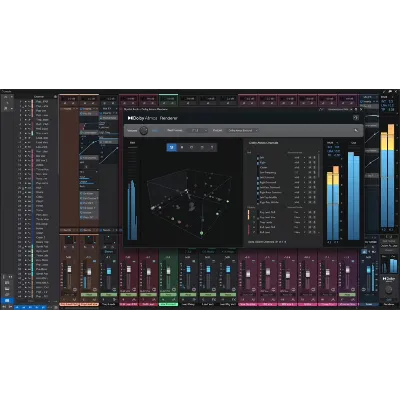The width and height of the screenshot is (400, 400).
Task: Open the Bed Format 7.1.2 dropdown
Action: click(197, 131)
